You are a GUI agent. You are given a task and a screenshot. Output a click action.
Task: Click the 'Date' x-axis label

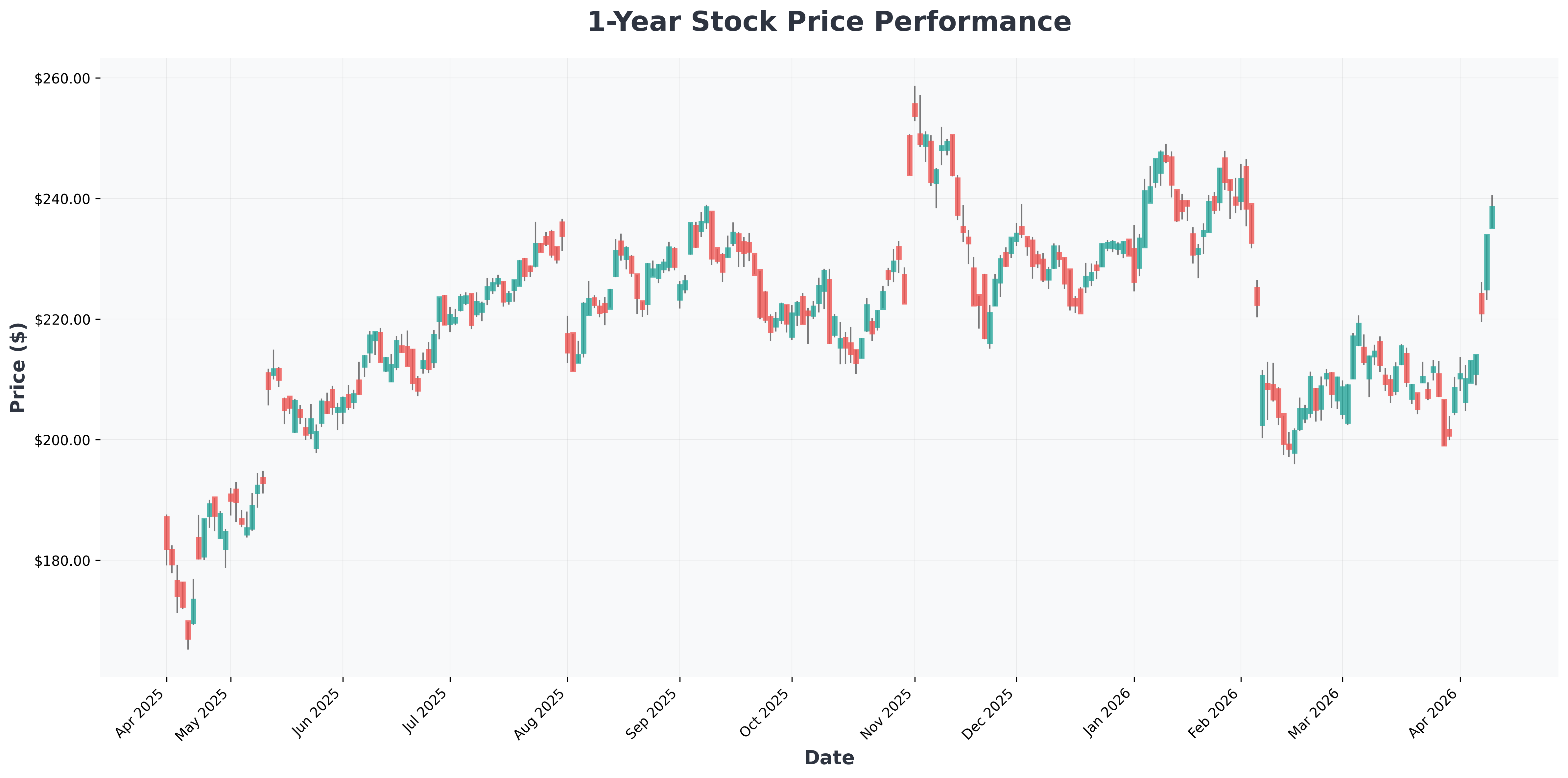[828, 757]
